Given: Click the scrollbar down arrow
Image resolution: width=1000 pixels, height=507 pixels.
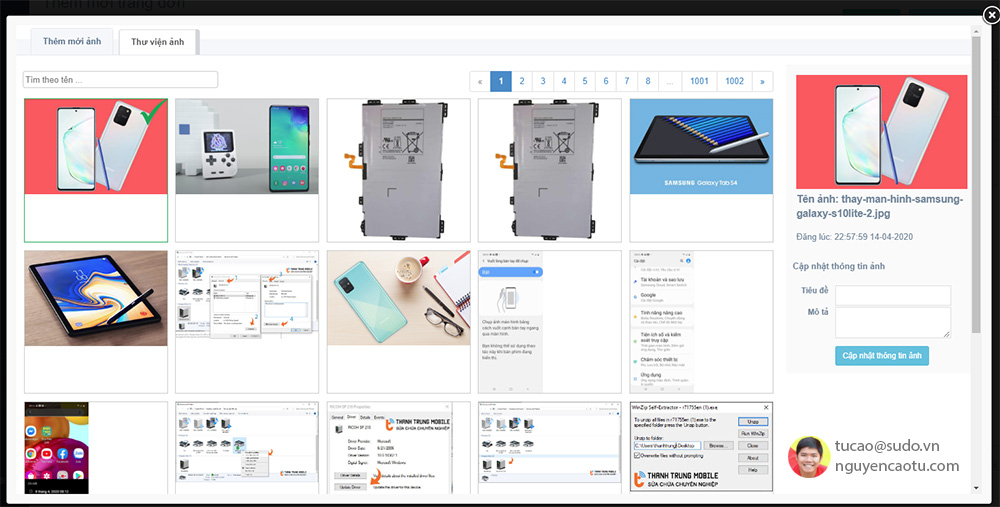Looking at the screenshot, I should coord(976,489).
